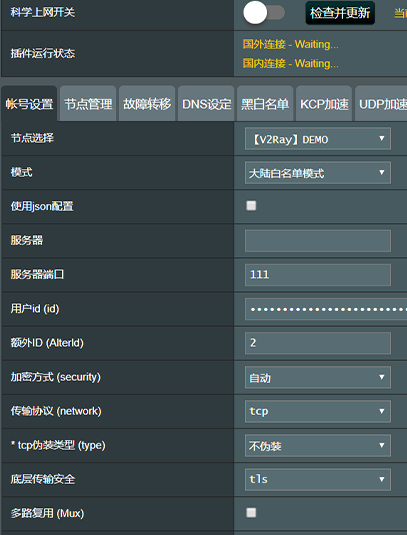Click the 额外ID AlterId field
The width and height of the screenshot is (407, 535).
(x=318, y=343)
